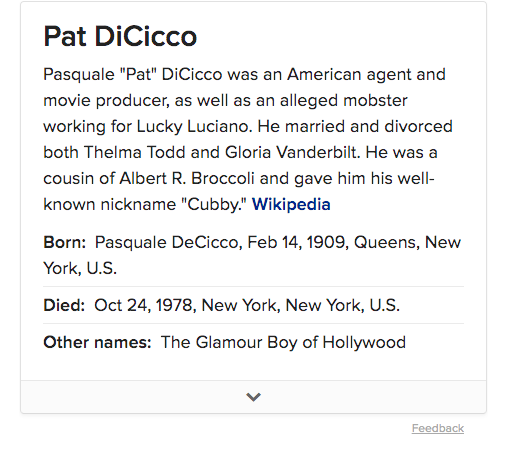Screen dimensions: 510x466
Task: Click the Died: field label
Action: 64,305
